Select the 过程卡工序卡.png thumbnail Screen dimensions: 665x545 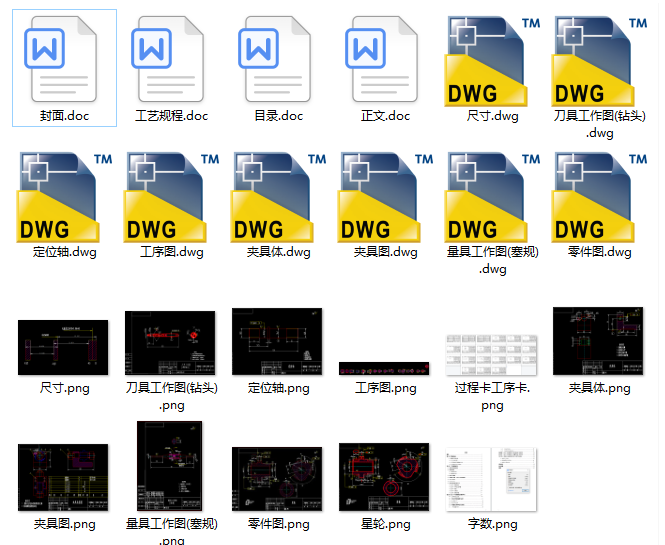[492, 354]
